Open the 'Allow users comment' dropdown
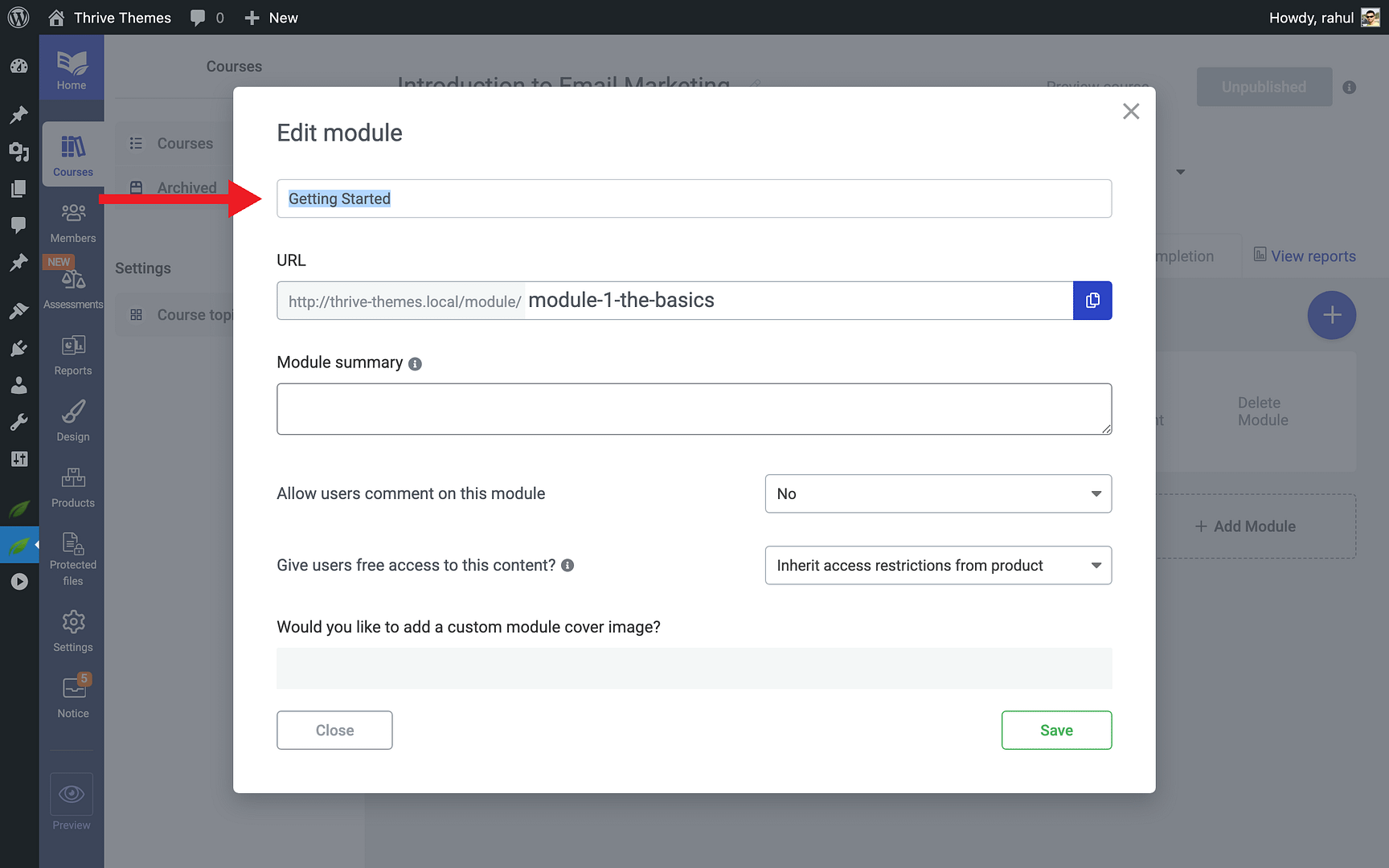 click(x=937, y=493)
